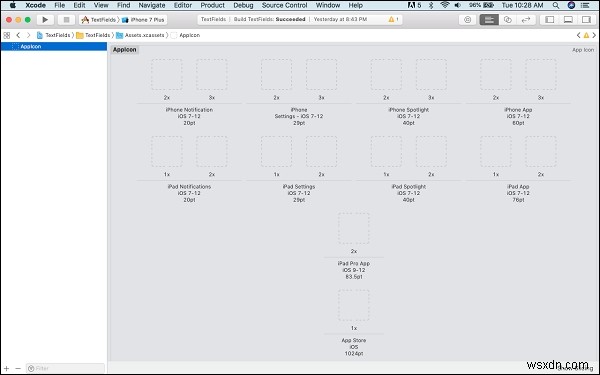The image size is (600, 375).
Task: Open the Product menu
Action: (x=212, y=5)
